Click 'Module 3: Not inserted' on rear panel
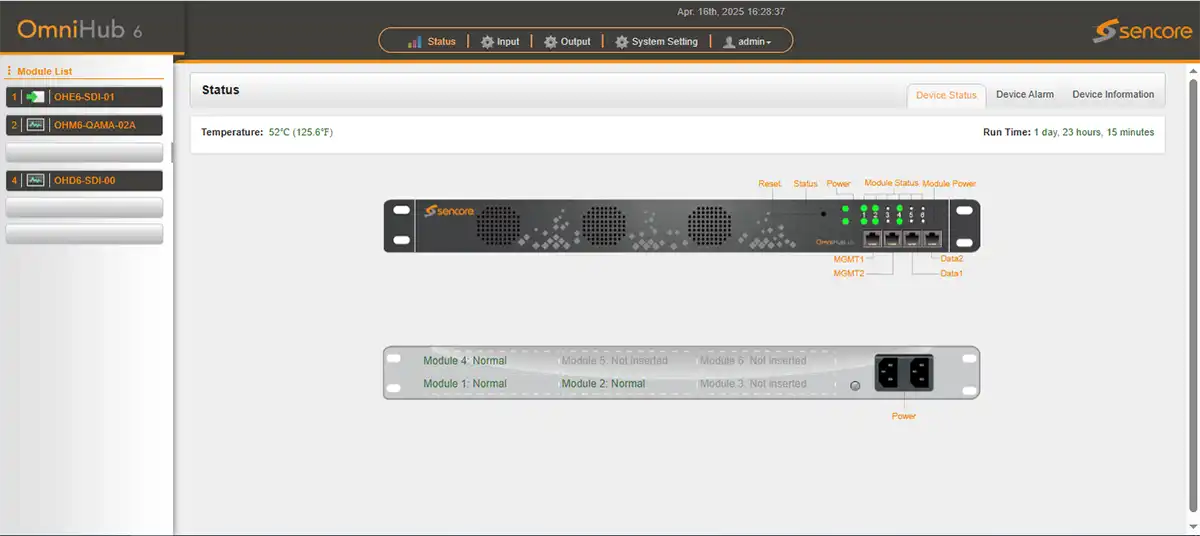This screenshot has width=1200, height=536. [753, 383]
